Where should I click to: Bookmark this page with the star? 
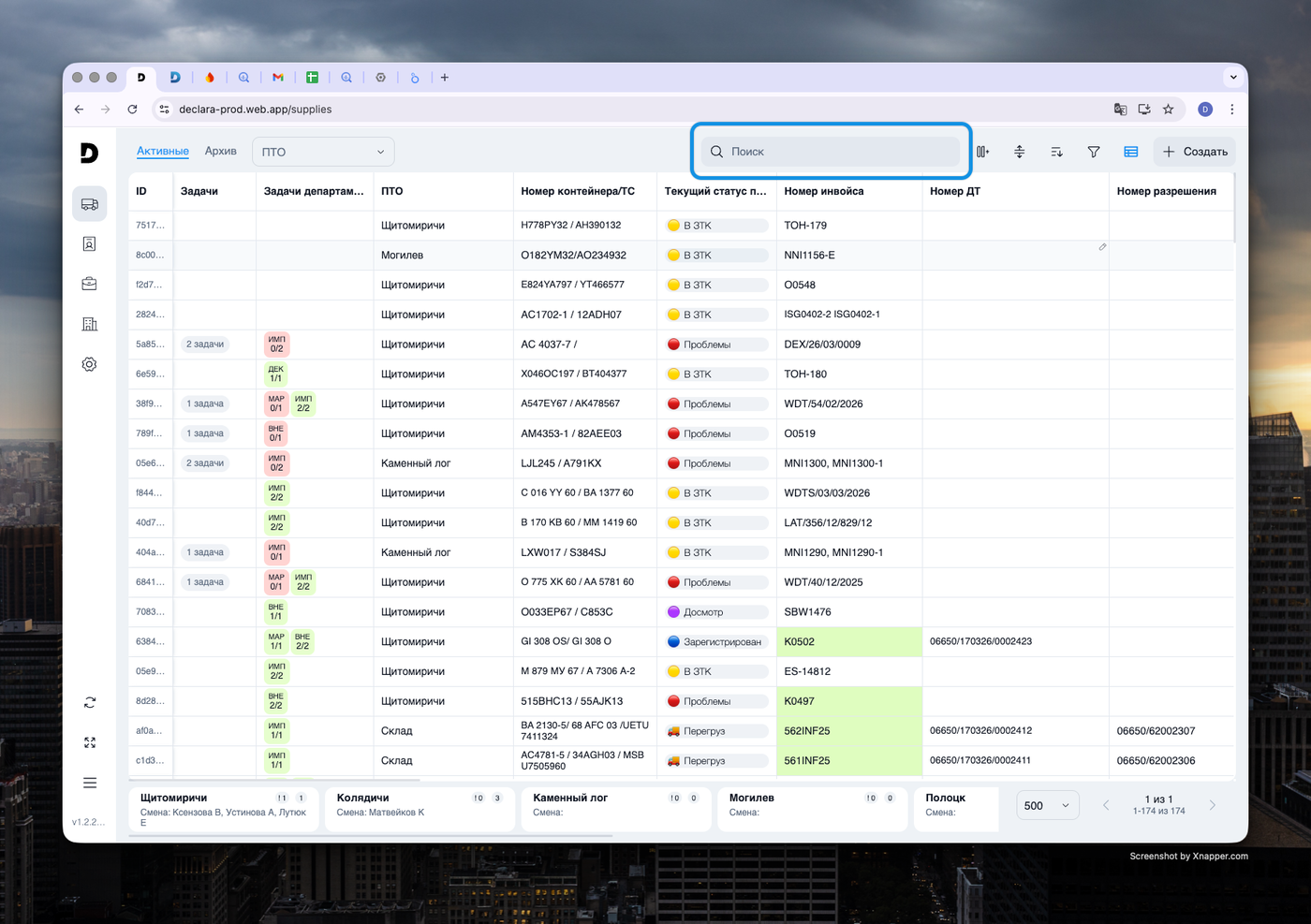coord(1169,110)
